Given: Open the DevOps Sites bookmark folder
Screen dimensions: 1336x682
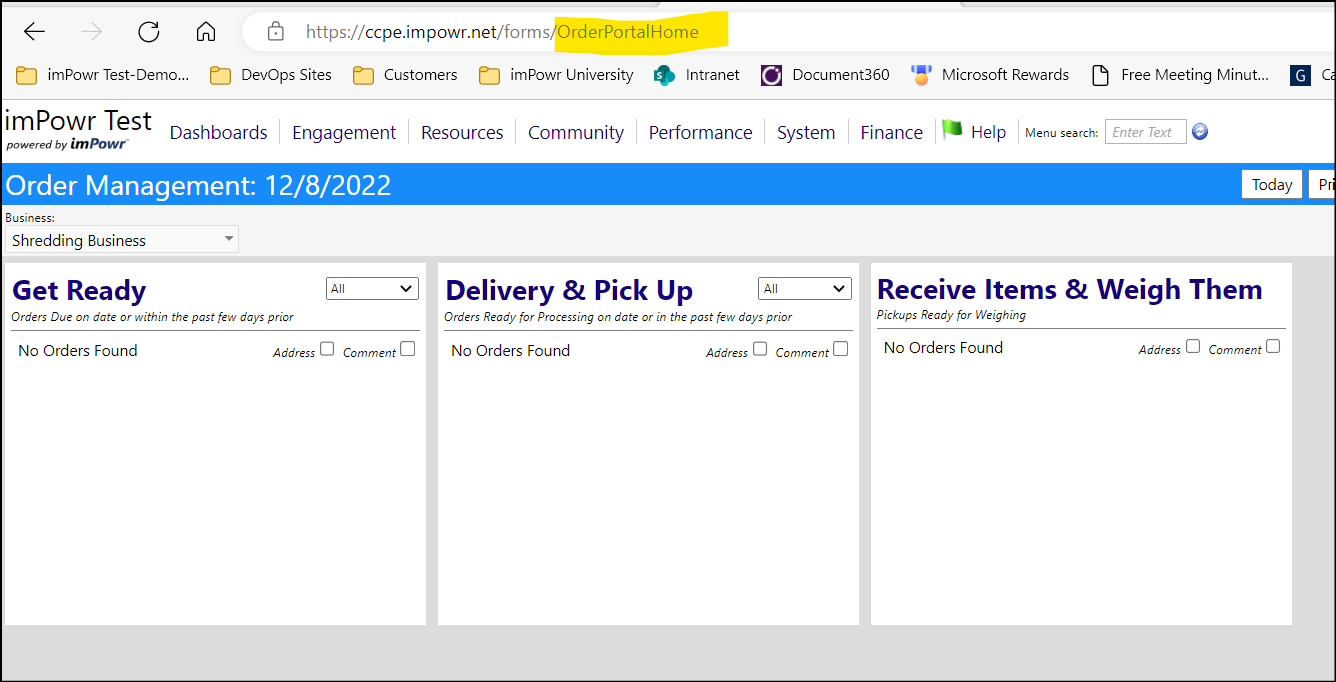Looking at the screenshot, I should (x=272, y=75).
